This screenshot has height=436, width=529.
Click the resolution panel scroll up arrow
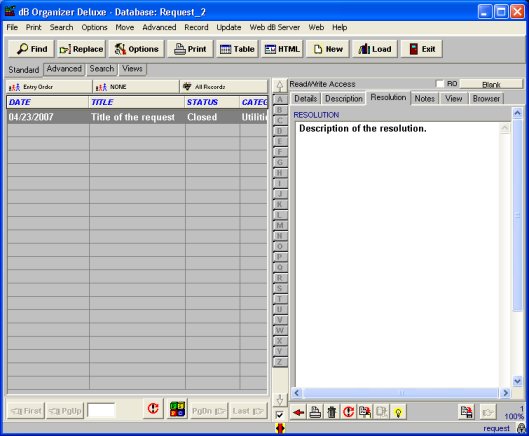[x=517, y=113]
